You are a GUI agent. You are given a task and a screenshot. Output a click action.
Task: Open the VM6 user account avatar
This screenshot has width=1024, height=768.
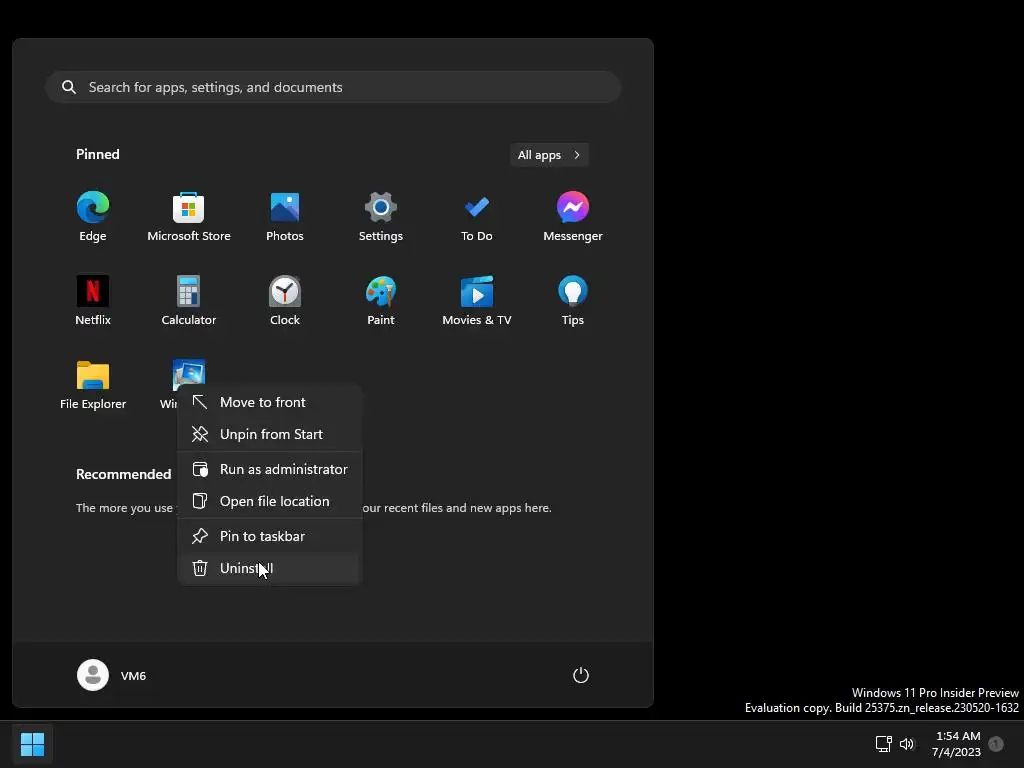pyautogui.click(x=93, y=675)
